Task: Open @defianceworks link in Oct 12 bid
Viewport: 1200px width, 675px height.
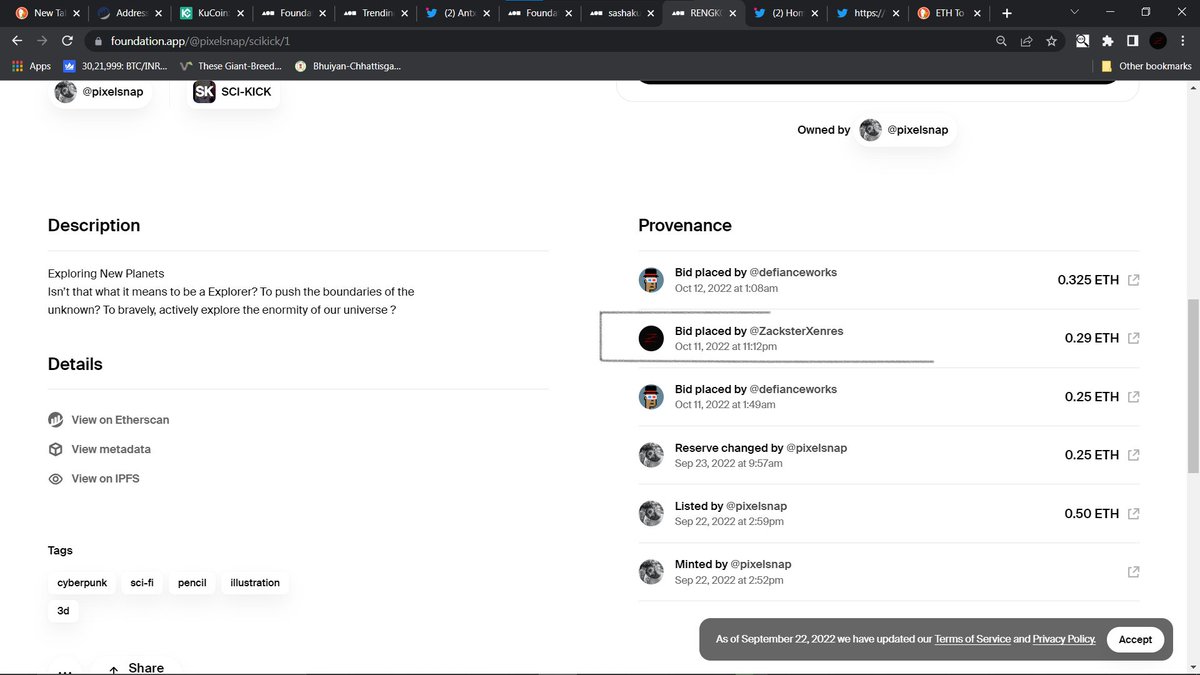Action: pyautogui.click(x=793, y=272)
